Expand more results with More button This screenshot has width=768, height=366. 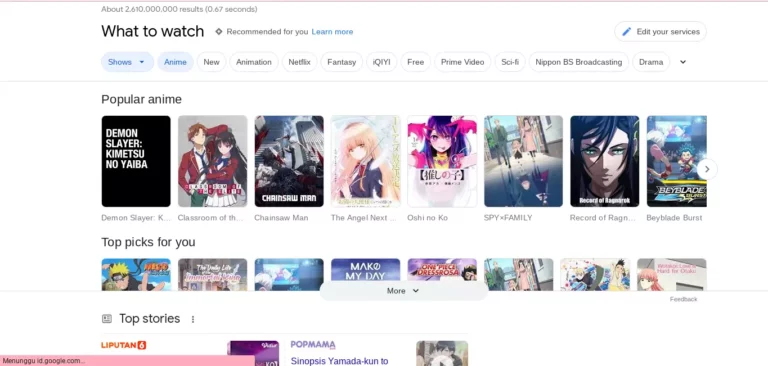pos(404,291)
